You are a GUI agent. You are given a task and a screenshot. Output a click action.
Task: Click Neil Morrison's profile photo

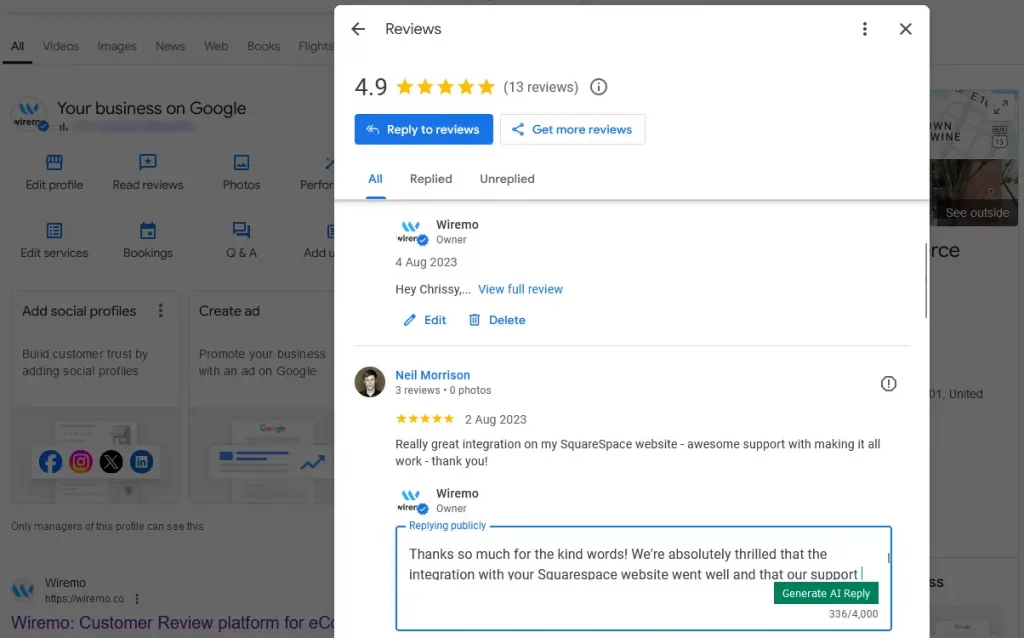[370, 382]
